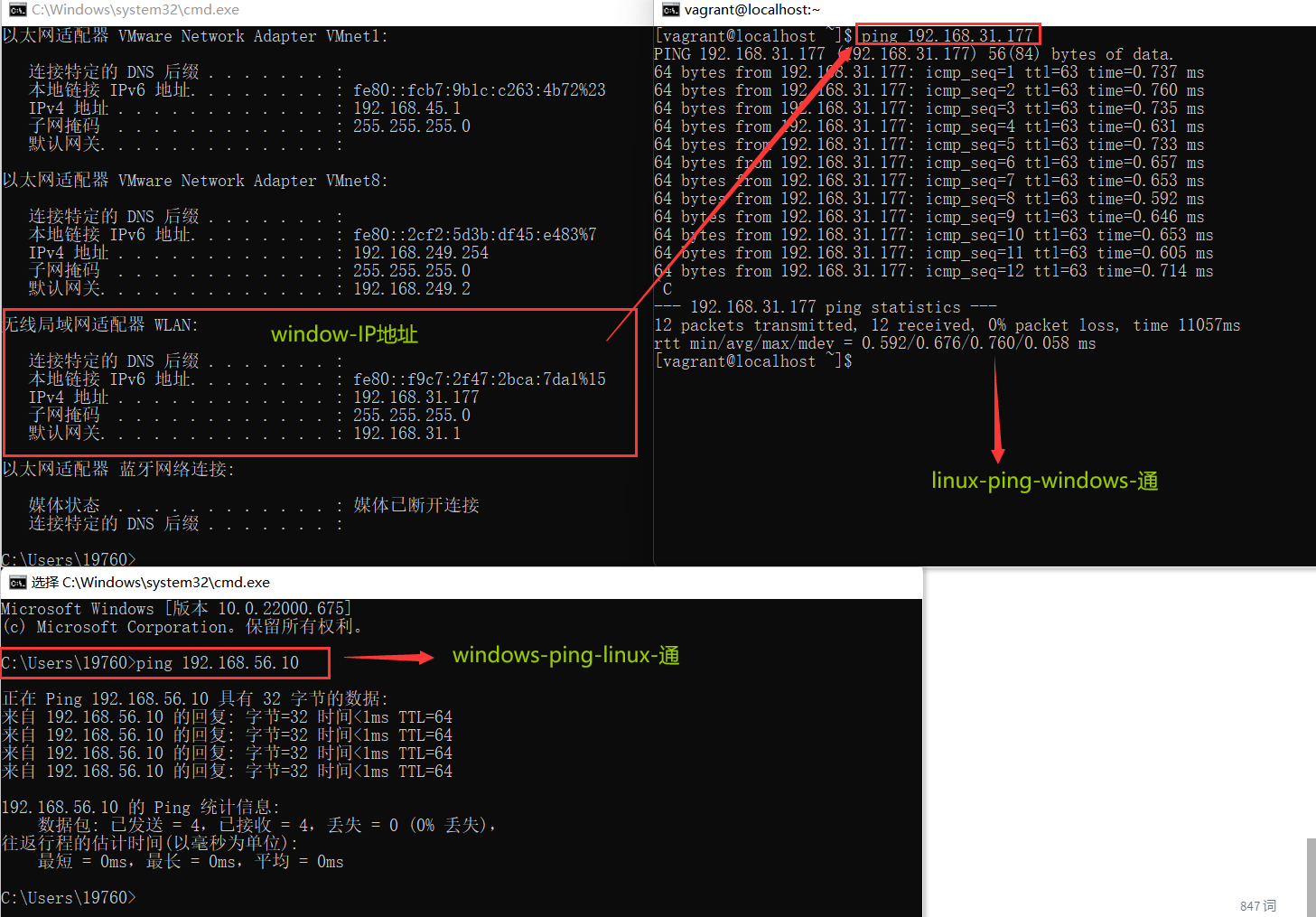Click 'Microsoft Windows [版本 10.0.22000.675]' line
The width and height of the screenshot is (1316, 917).
click(x=176, y=609)
